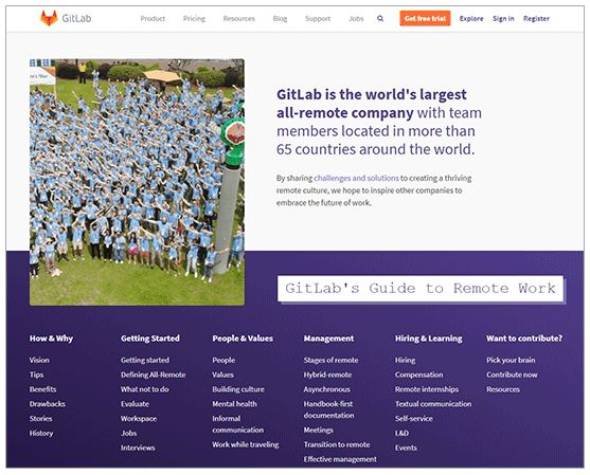Open the Drawbacks link
Viewport: 590px width, 475px height.
click(x=47, y=404)
